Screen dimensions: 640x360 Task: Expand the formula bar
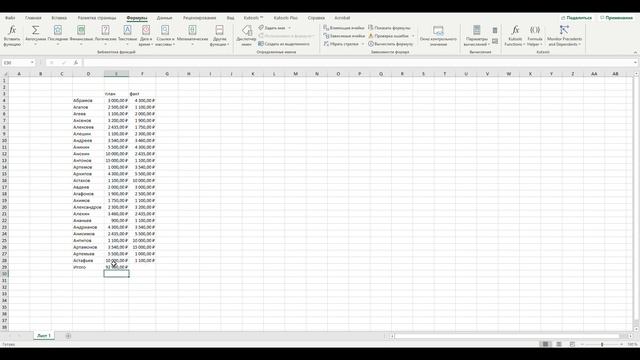(x=636, y=62)
